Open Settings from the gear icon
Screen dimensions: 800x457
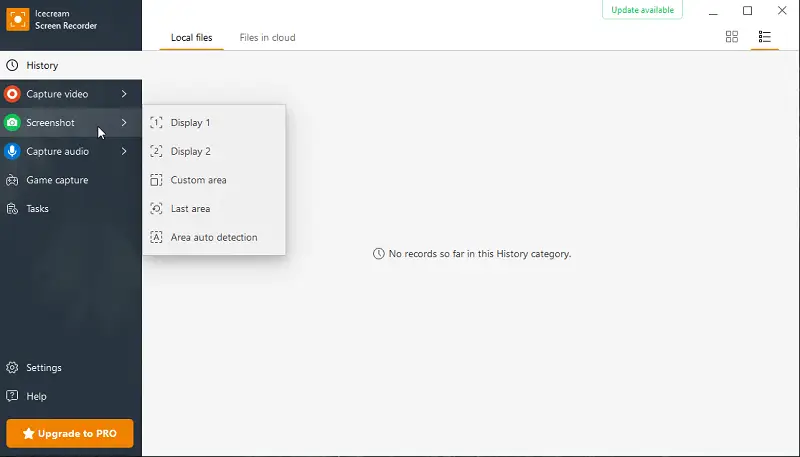pyautogui.click(x=12, y=368)
